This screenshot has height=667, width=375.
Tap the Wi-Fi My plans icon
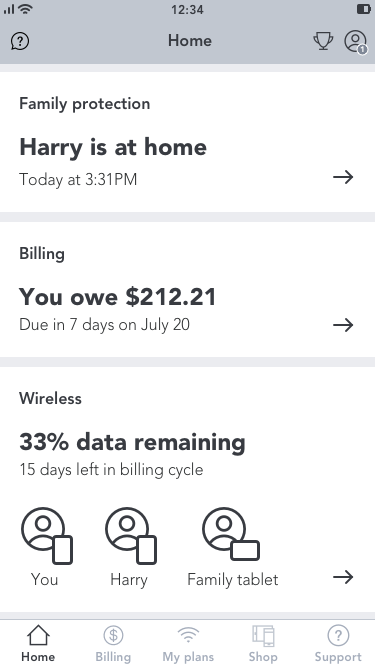(x=188, y=635)
